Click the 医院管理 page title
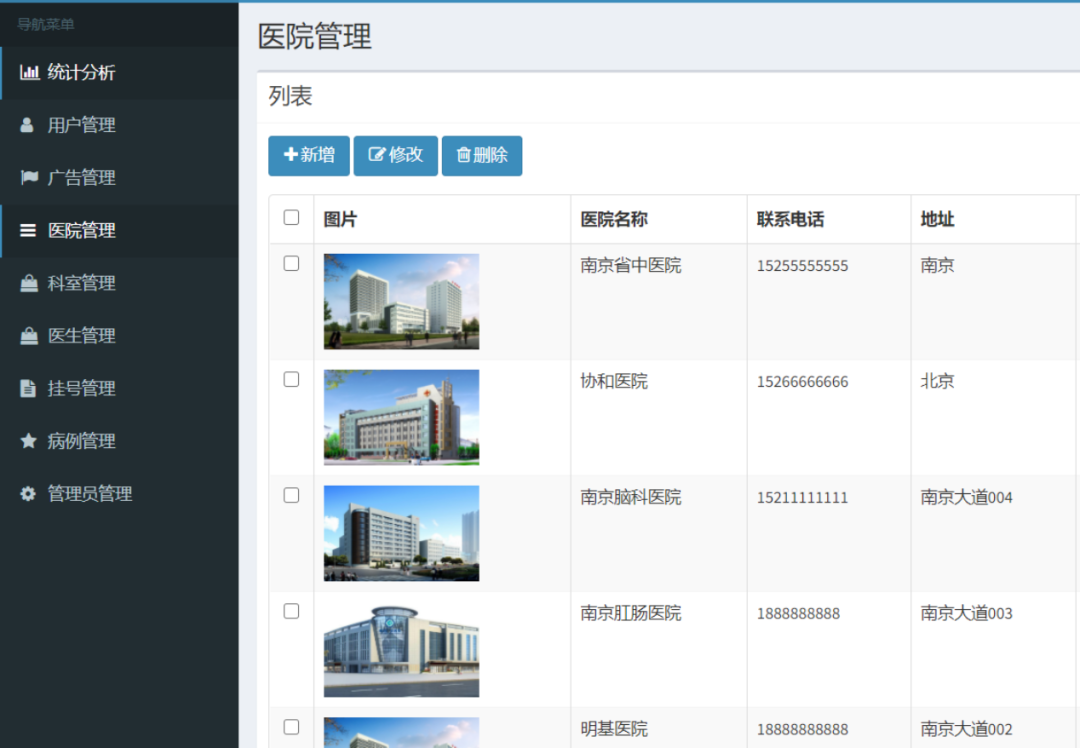Image resolution: width=1080 pixels, height=748 pixels. click(315, 37)
